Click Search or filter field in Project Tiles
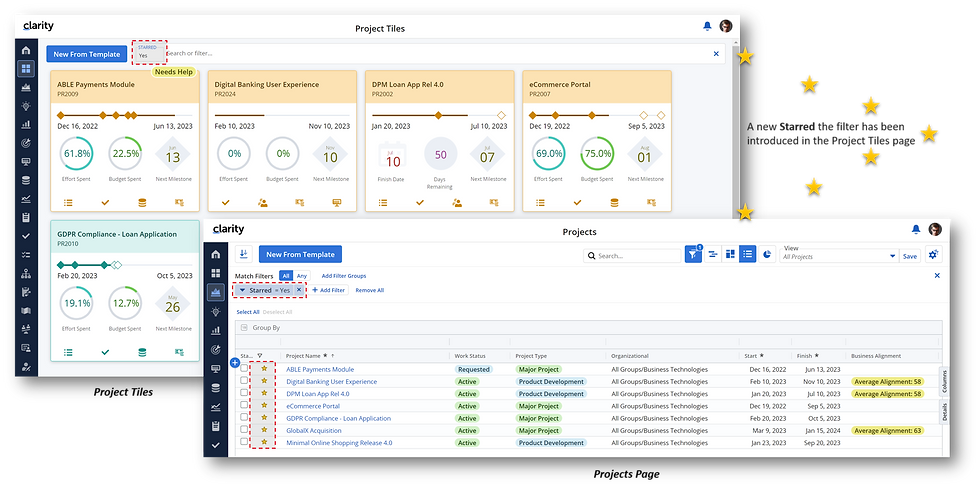Screen dimensions: 980x488 (438, 54)
